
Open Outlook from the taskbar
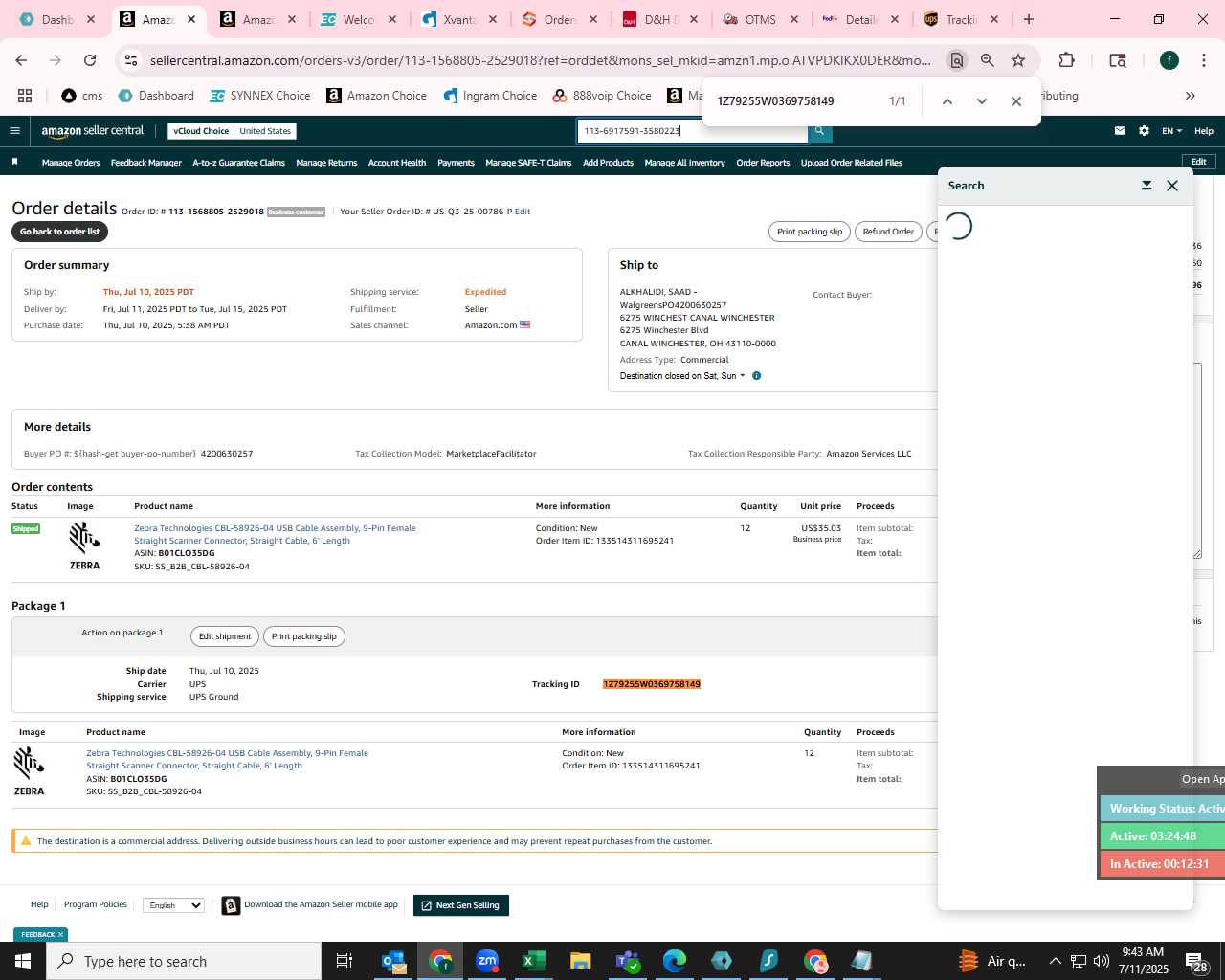tap(393, 961)
